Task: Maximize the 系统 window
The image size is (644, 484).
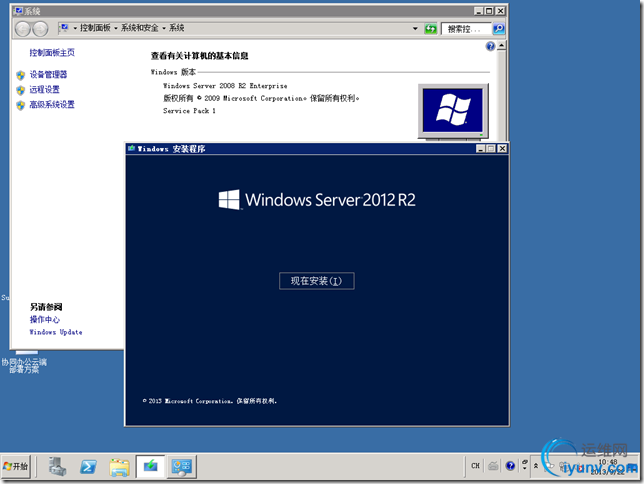Action: tap(489, 11)
